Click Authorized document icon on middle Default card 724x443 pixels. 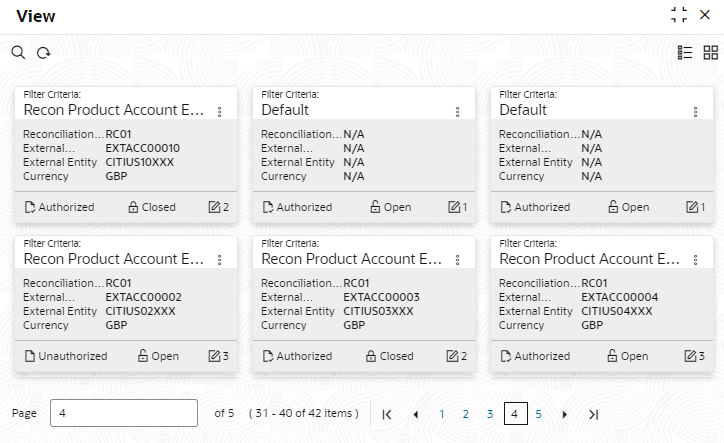pos(268,207)
